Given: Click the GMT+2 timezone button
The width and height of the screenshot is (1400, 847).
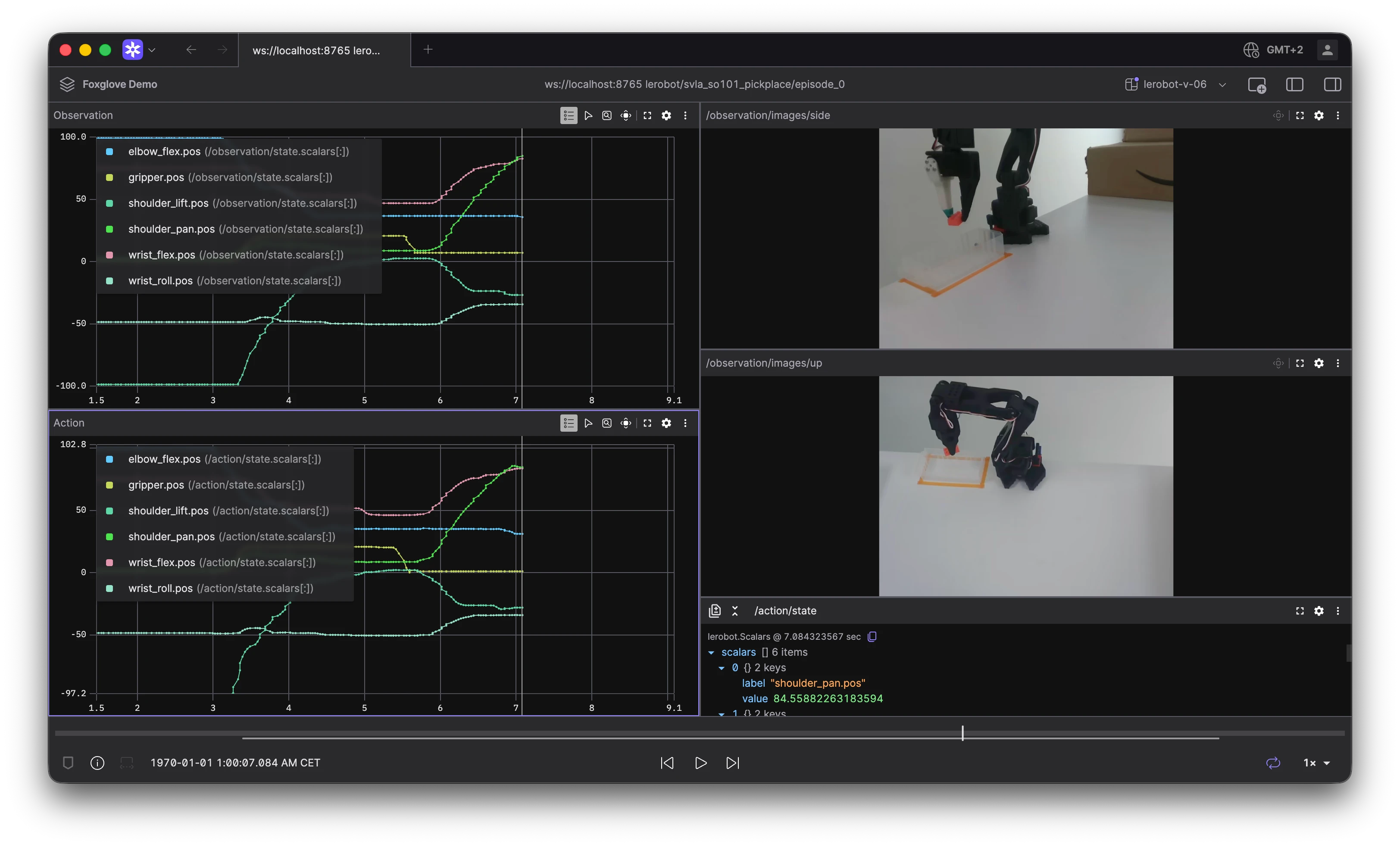Looking at the screenshot, I should click(1273, 50).
